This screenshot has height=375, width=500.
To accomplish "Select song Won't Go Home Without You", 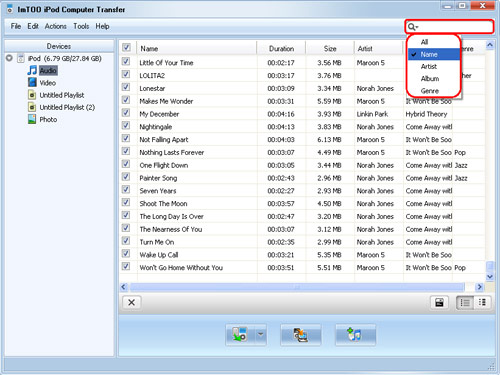I will (181, 268).
